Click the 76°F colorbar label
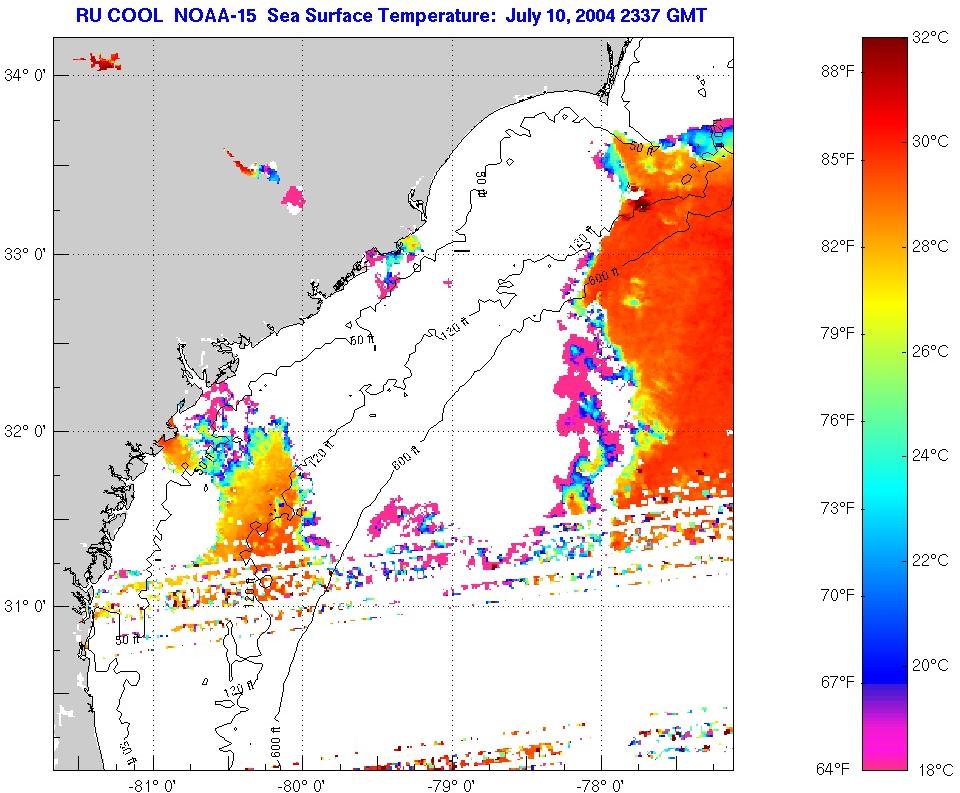This screenshot has height=793, width=960. [838, 421]
